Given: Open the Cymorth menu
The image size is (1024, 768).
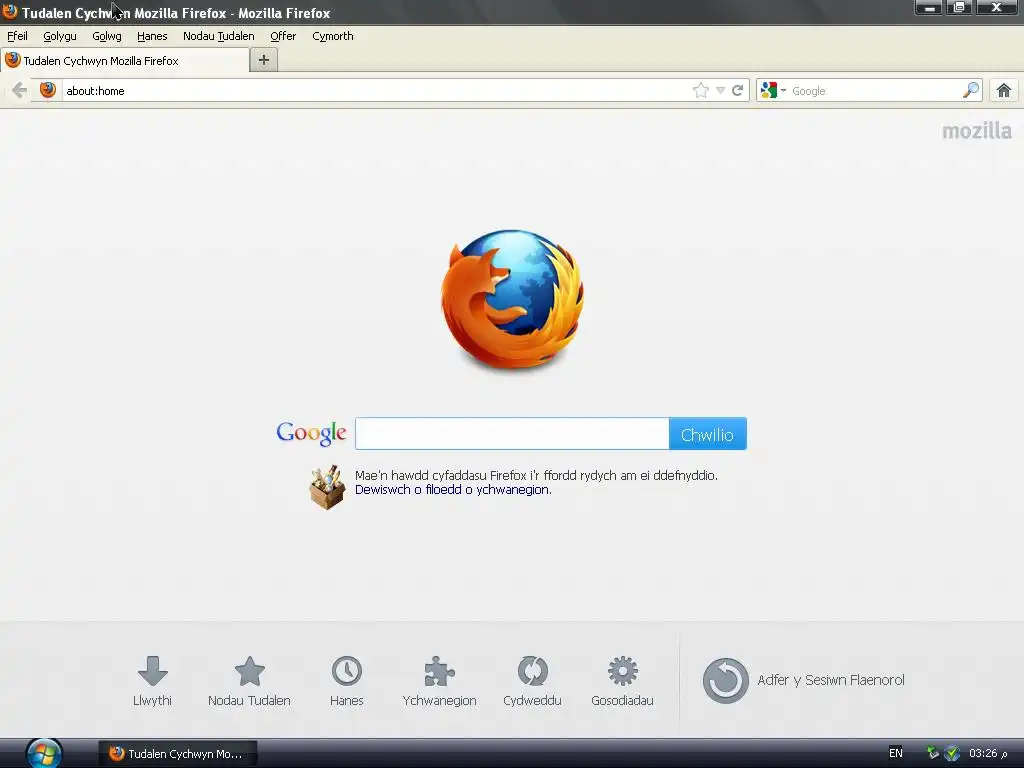Looking at the screenshot, I should click(332, 36).
